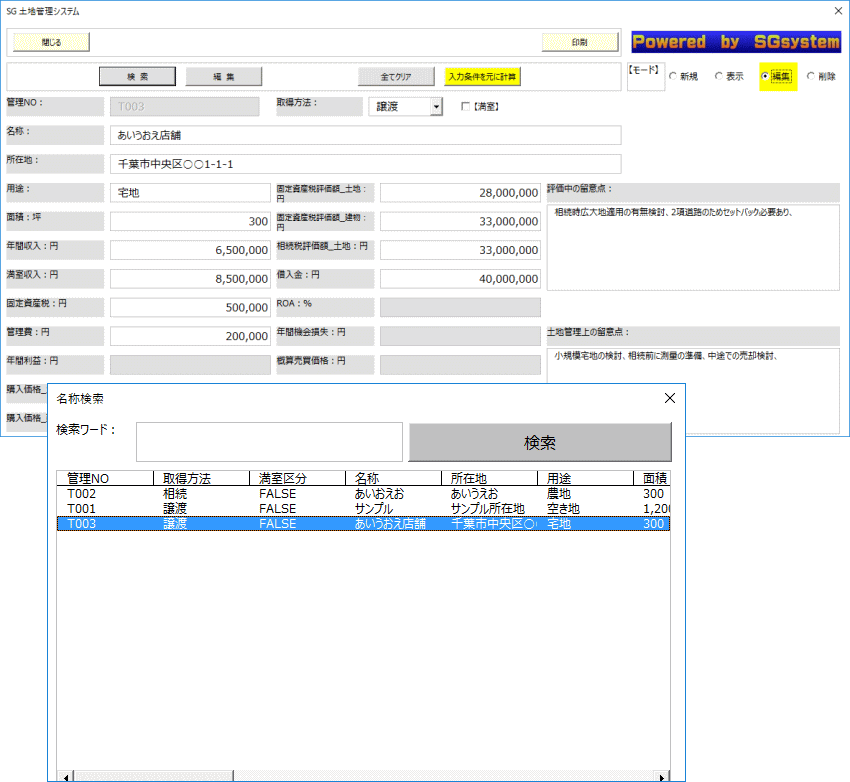The height and width of the screenshot is (782, 850).
Task: Select the 新規 mode radio button
Action: [674, 77]
